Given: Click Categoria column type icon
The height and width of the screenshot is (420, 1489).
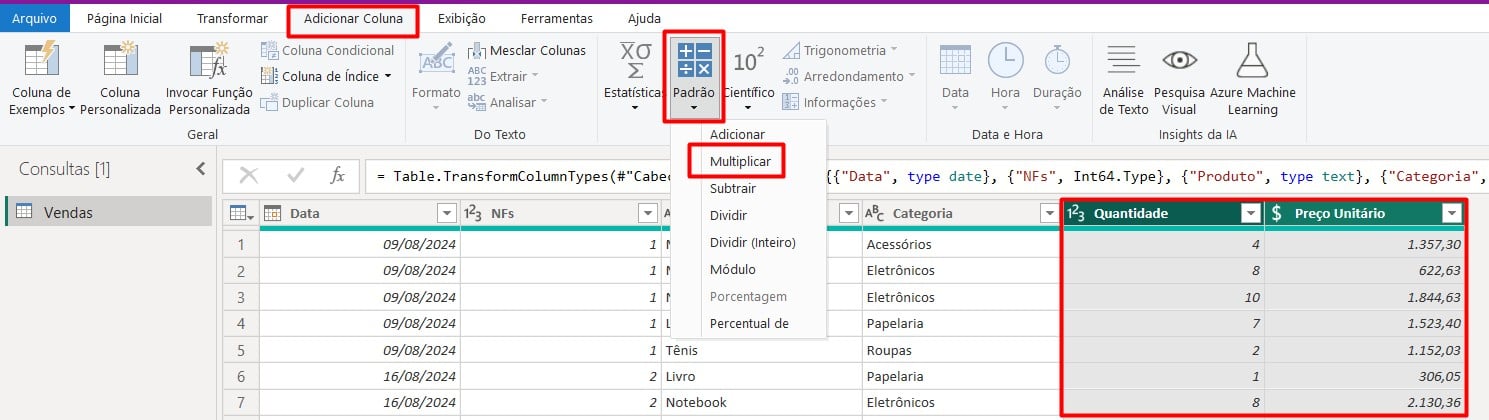Looking at the screenshot, I should [873, 213].
